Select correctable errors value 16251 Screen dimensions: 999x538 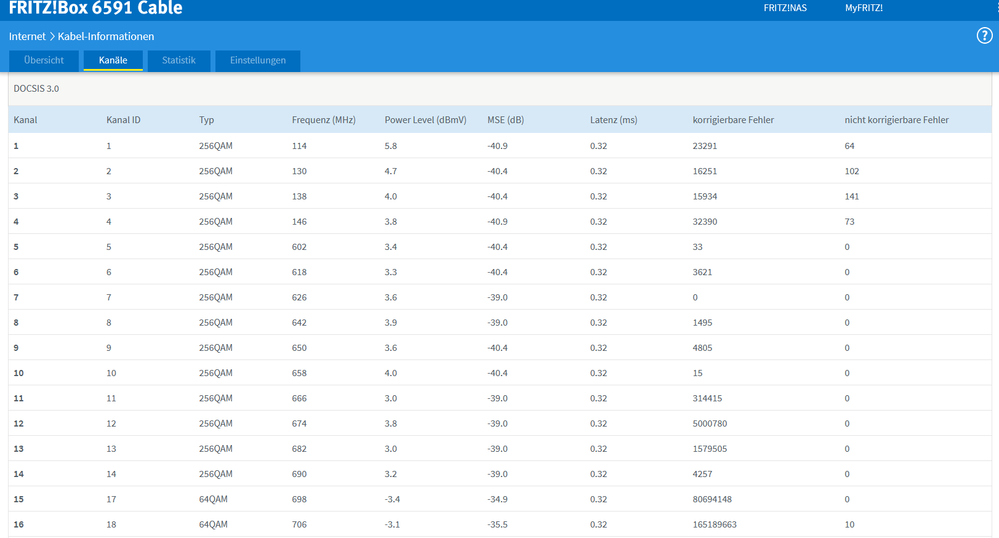705,171
